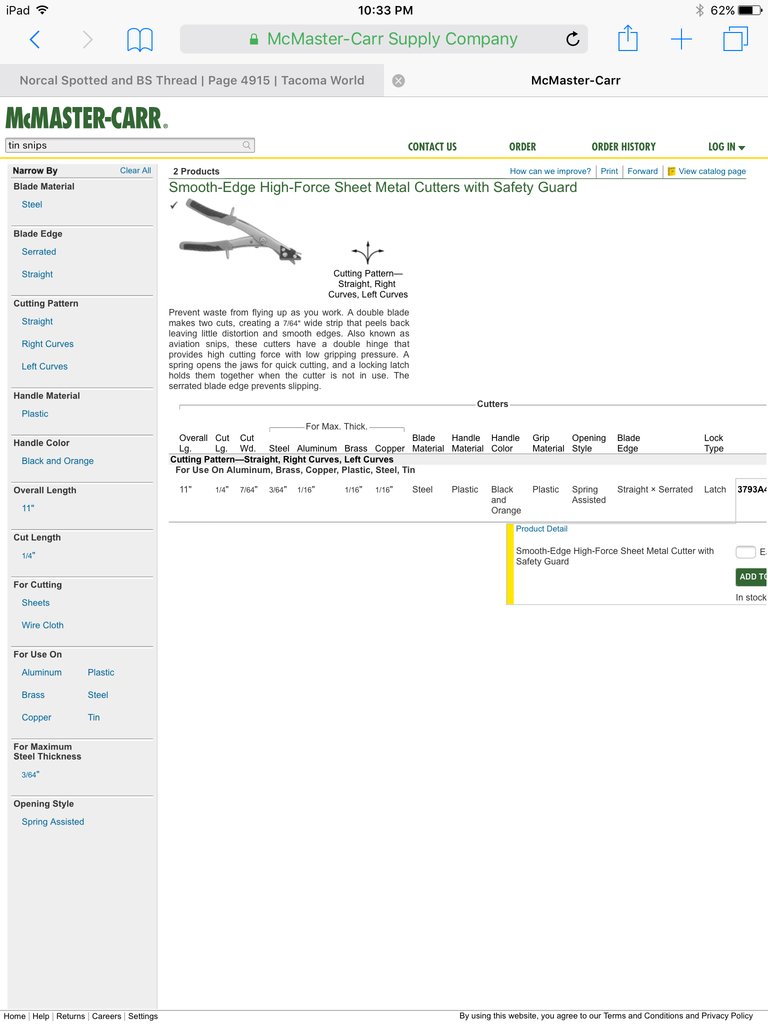Click the 2 Products count text
The width and height of the screenshot is (768, 1024).
196,171
